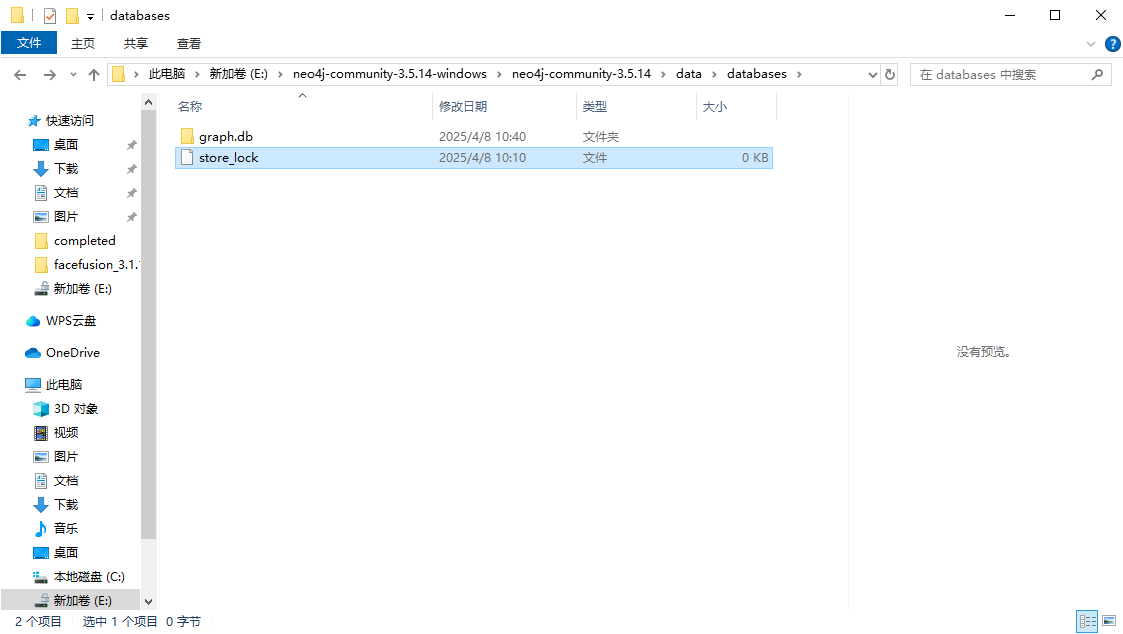Open 图片 under quick access
Screen dimensions: 1123x634
(x=66, y=216)
